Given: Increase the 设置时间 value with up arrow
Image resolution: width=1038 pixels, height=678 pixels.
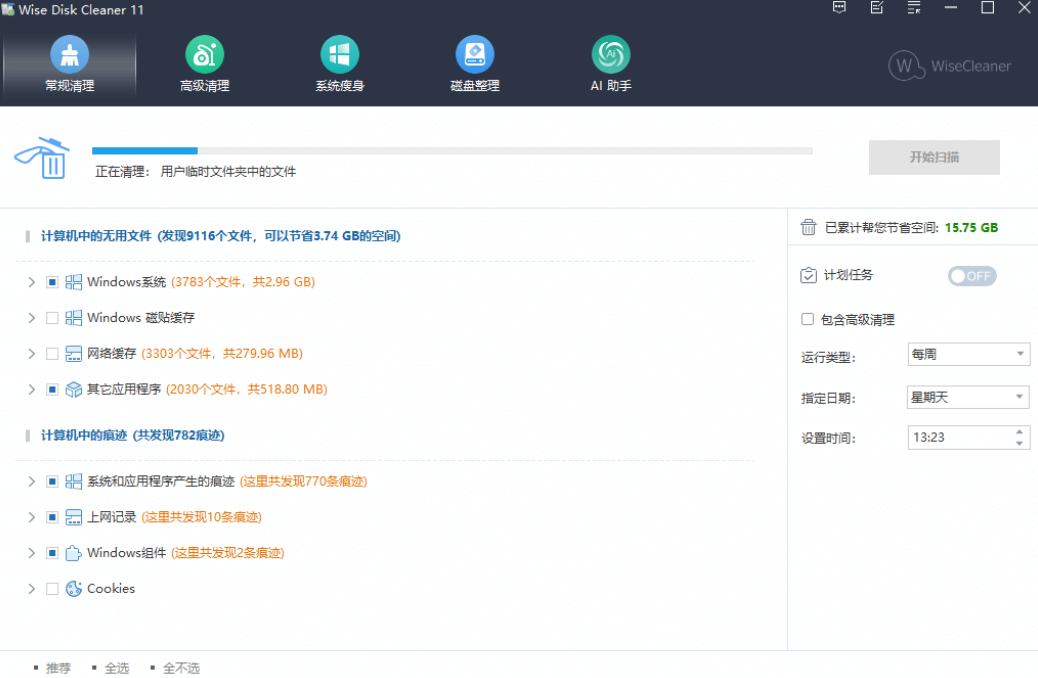Looking at the screenshot, I should coord(1019,432).
